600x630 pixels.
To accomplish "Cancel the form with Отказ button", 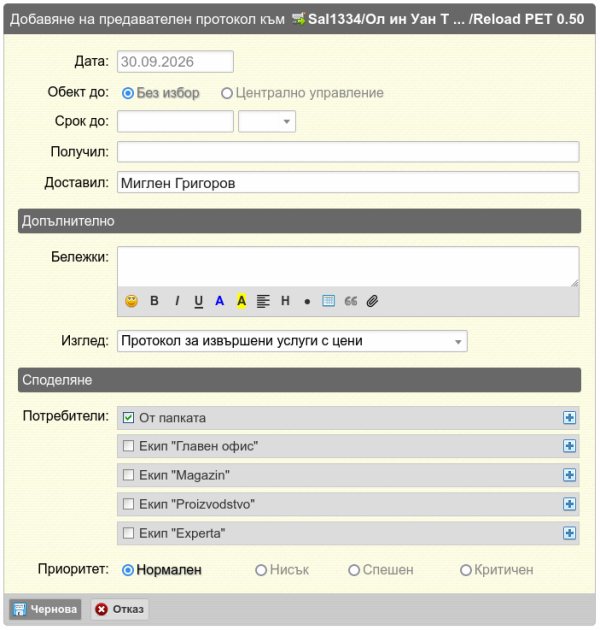I will [119, 610].
